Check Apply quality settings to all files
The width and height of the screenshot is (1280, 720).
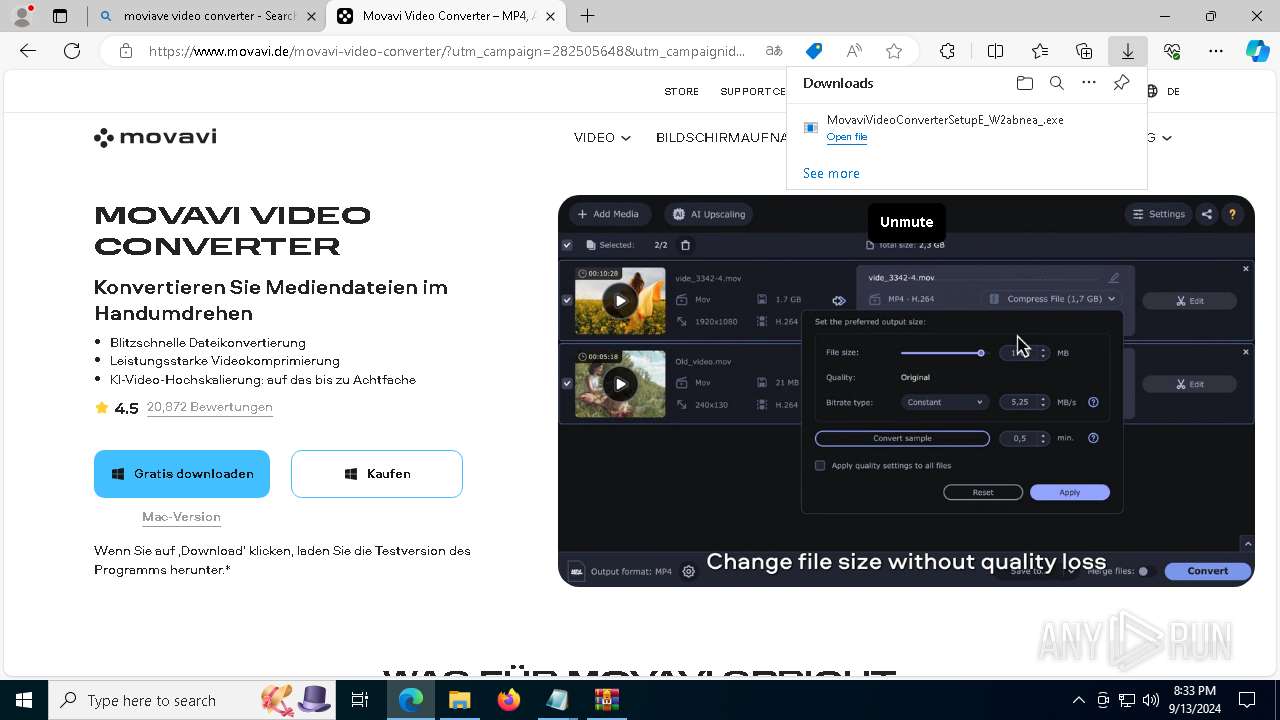click(x=820, y=465)
